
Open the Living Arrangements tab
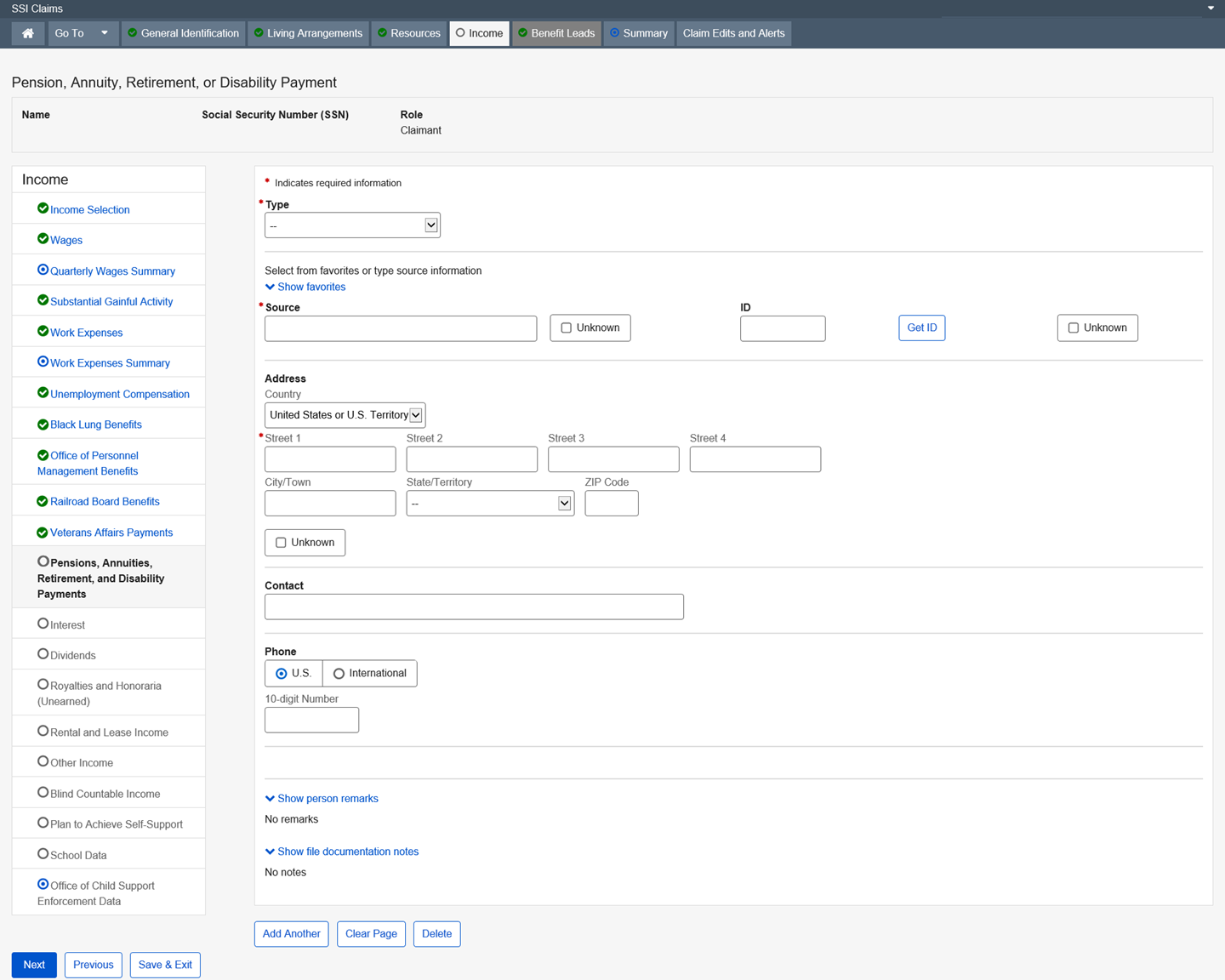click(308, 33)
